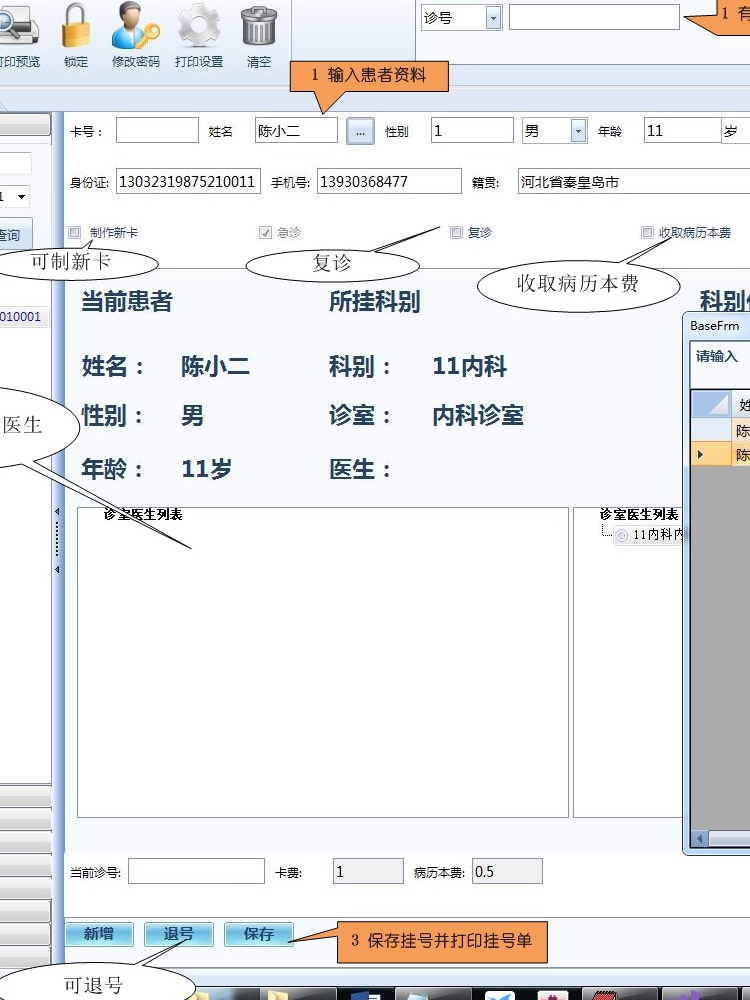The image size is (750, 1000).
Task: Click the 保存 button
Action: coord(258,934)
